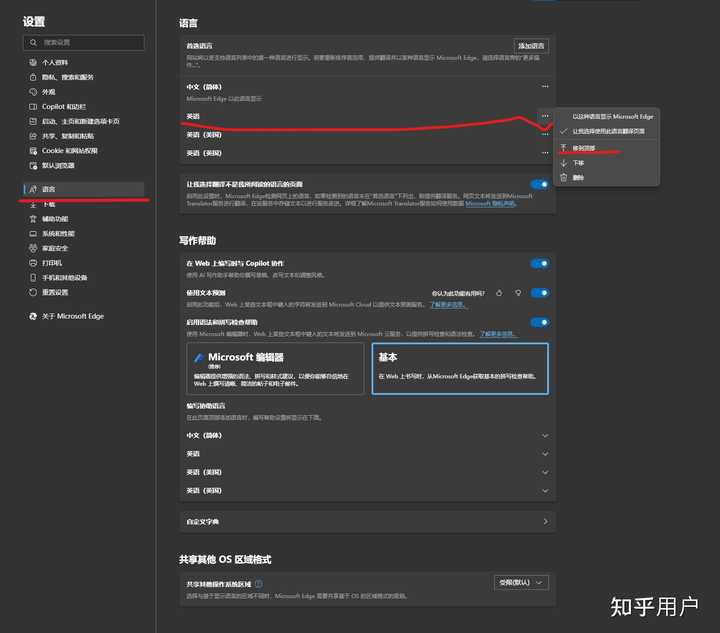Screen dimensions: 720x633
Task: Open the Copilot 和边栏 sidebar icon
Action: tap(33, 106)
